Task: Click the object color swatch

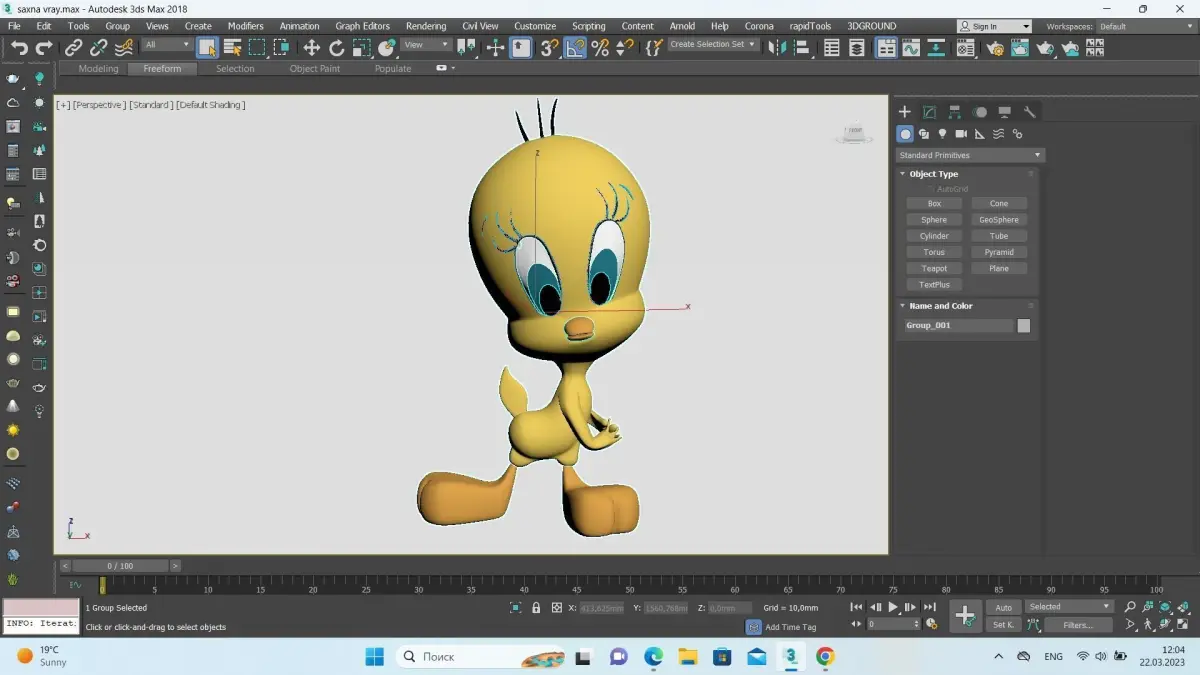Action: pyautogui.click(x=1024, y=325)
